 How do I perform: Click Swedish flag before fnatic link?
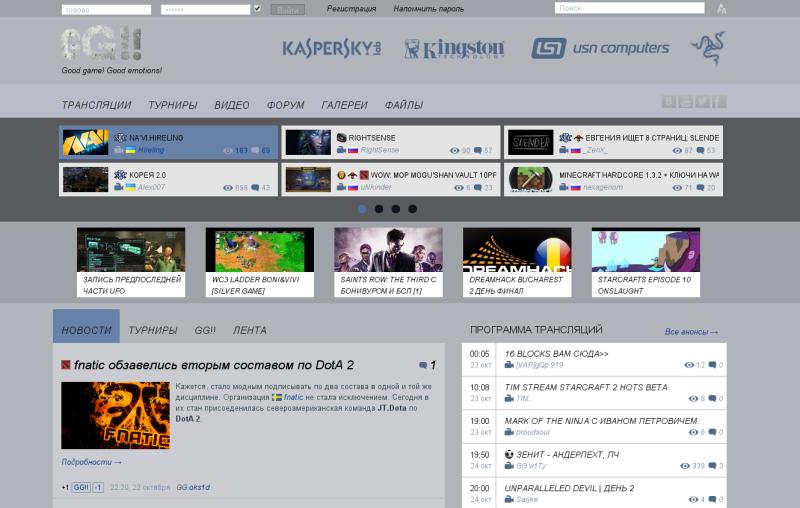(x=277, y=397)
